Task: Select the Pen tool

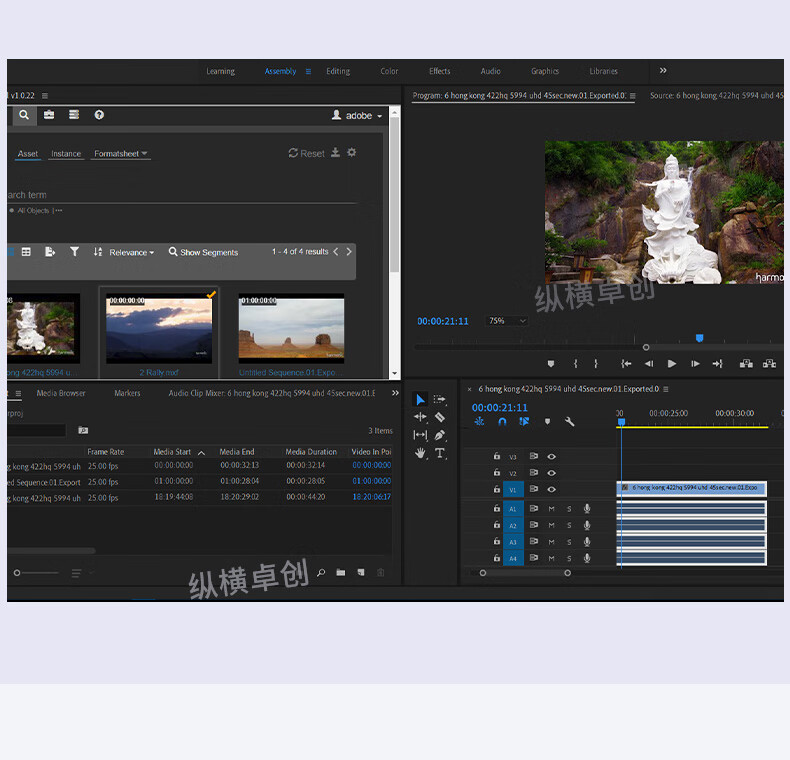Action: point(440,435)
